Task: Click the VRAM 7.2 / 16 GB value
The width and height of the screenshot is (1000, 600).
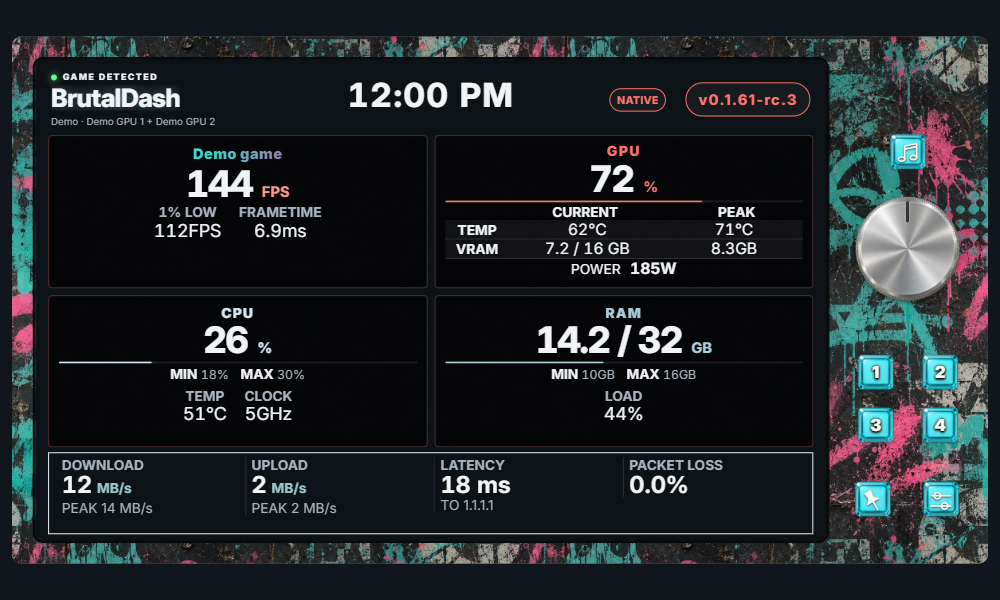Action: click(587, 249)
